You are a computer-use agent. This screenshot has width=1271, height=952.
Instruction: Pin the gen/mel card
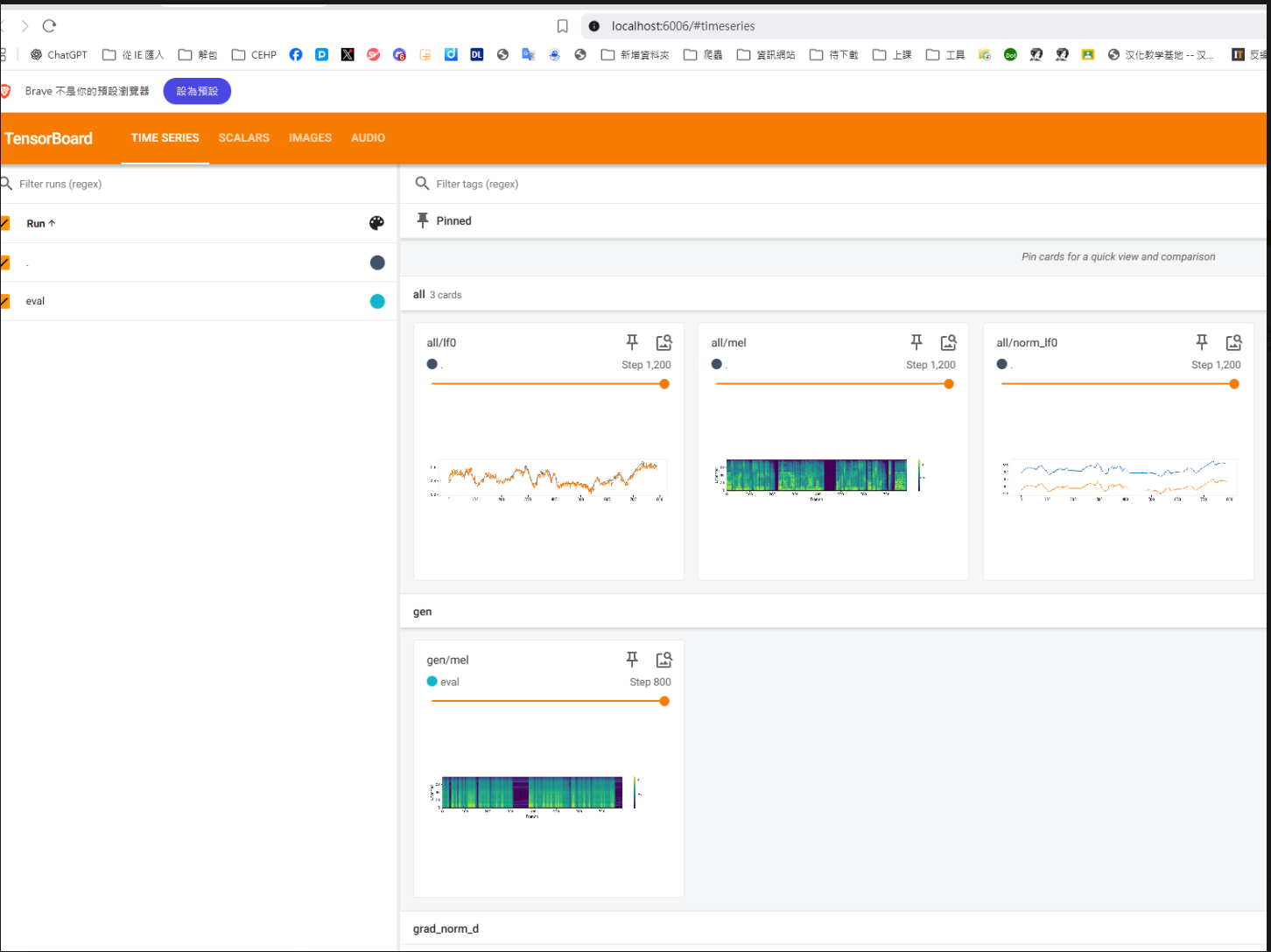(x=632, y=660)
